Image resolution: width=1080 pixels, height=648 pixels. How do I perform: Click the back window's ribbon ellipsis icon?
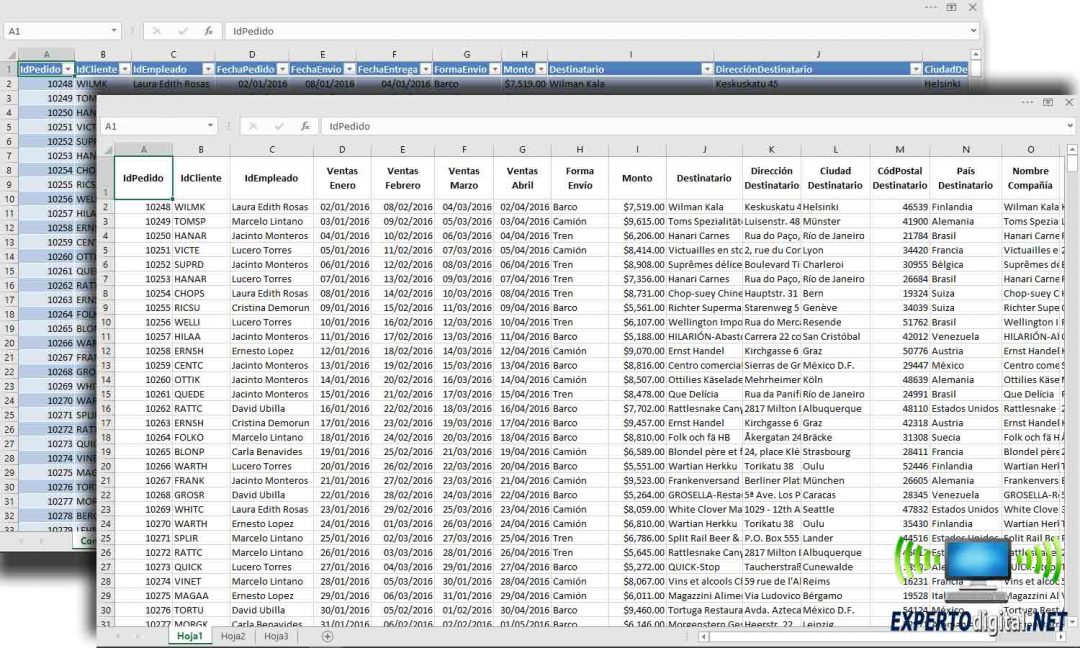pyautogui.click(x=931, y=7)
